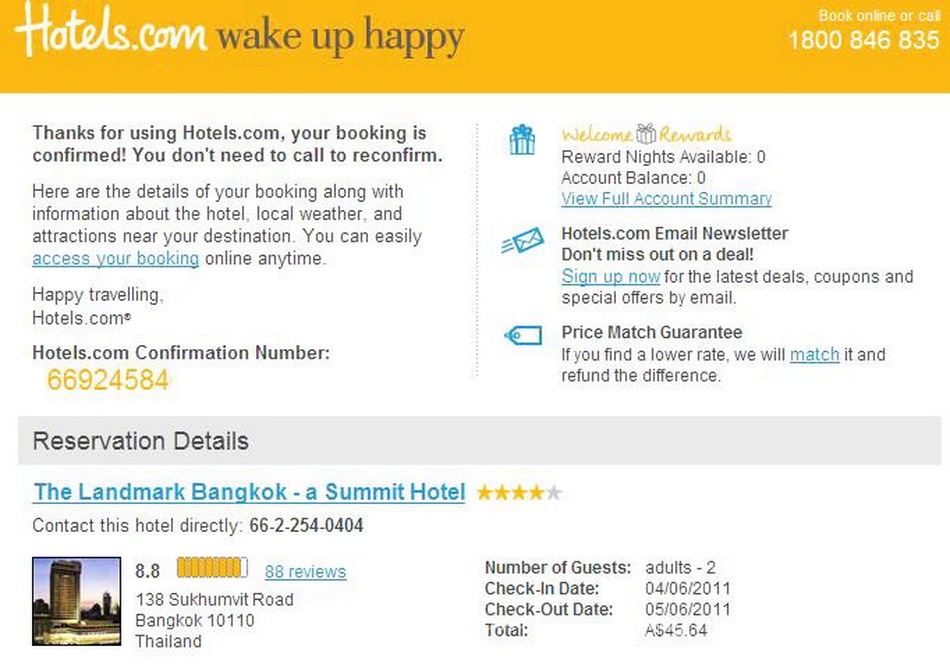Click the Price Match Guarantee tag icon
The width and height of the screenshot is (950, 664).
(x=523, y=335)
